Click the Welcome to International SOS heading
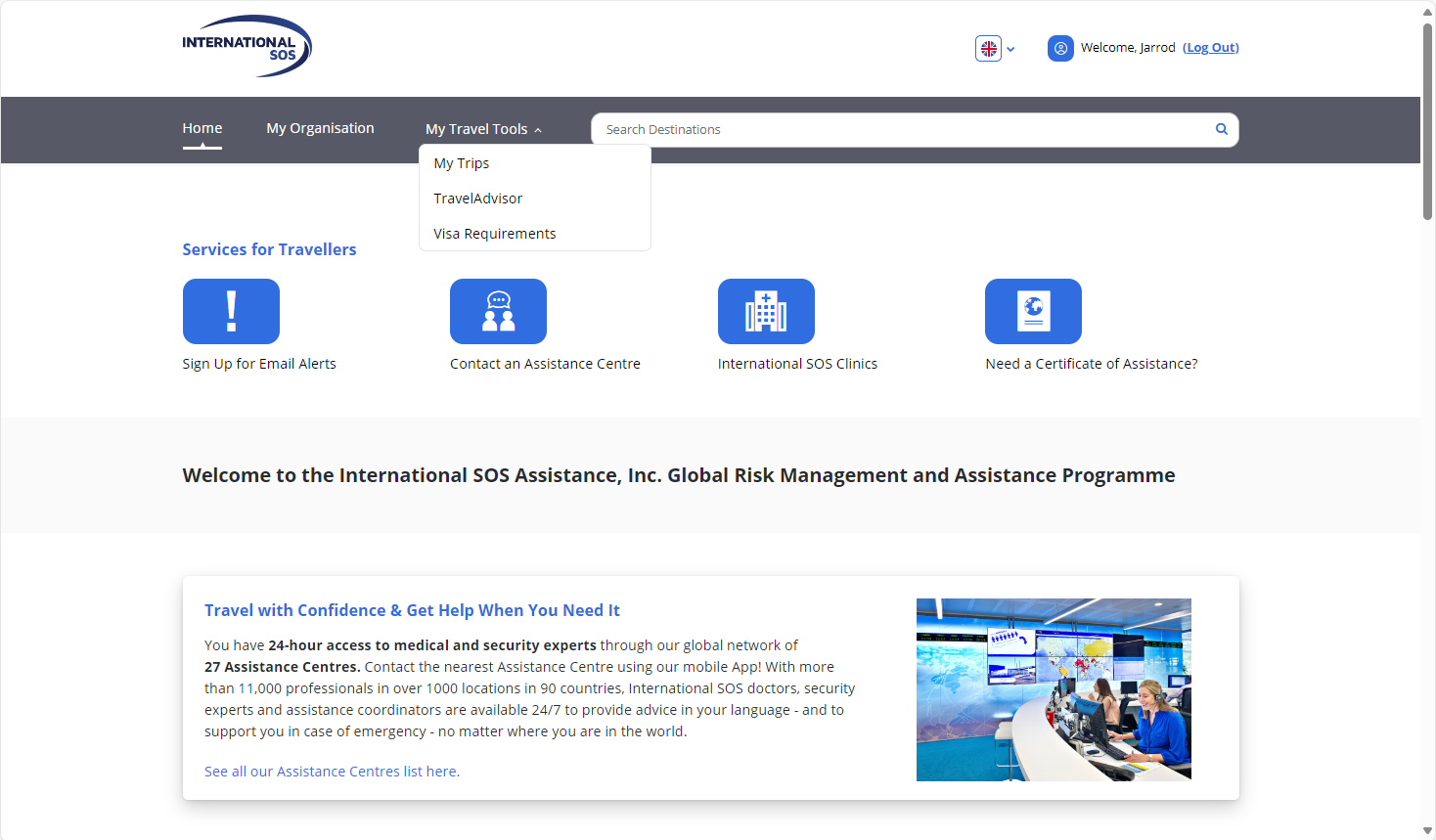1436x840 pixels. pyautogui.click(x=679, y=475)
